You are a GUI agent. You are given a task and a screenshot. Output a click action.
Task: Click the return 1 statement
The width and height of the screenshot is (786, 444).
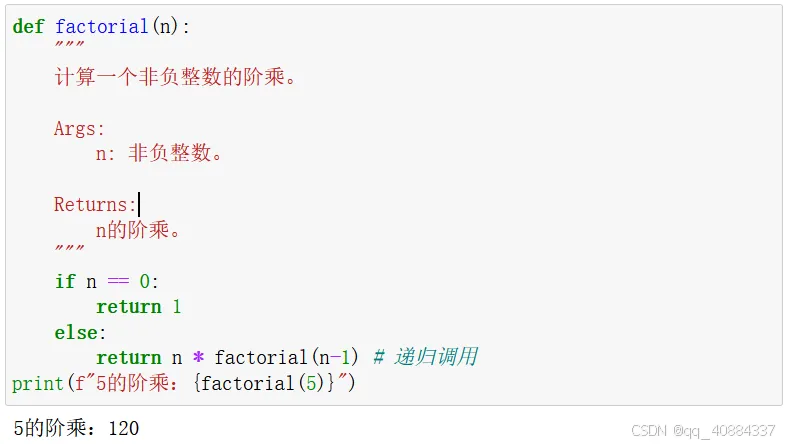point(138,307)
